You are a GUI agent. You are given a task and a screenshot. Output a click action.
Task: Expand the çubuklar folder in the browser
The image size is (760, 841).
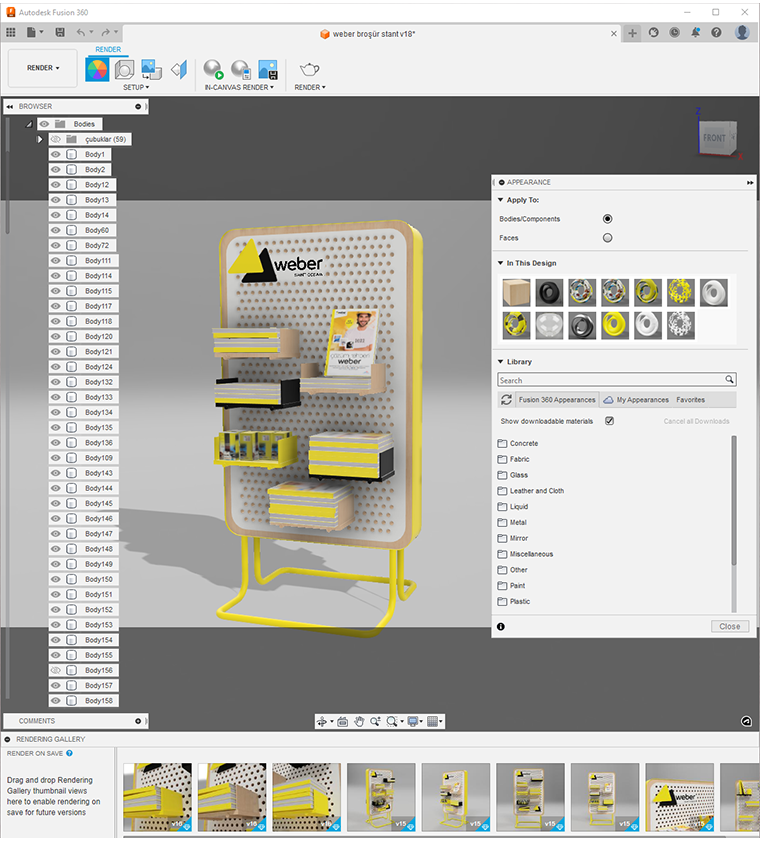pyautogui.click(x=40, y=139)
